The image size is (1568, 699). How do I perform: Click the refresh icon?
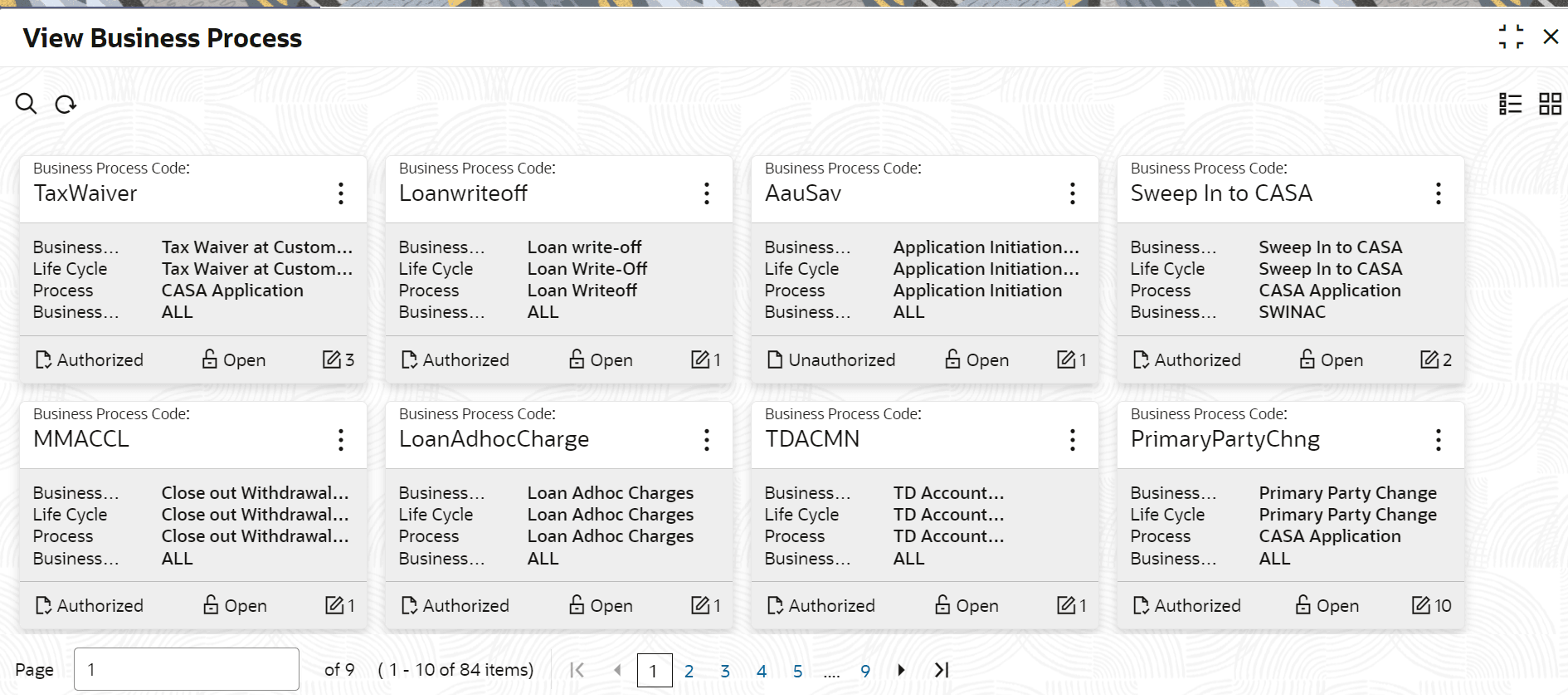(x=66, y=105)
